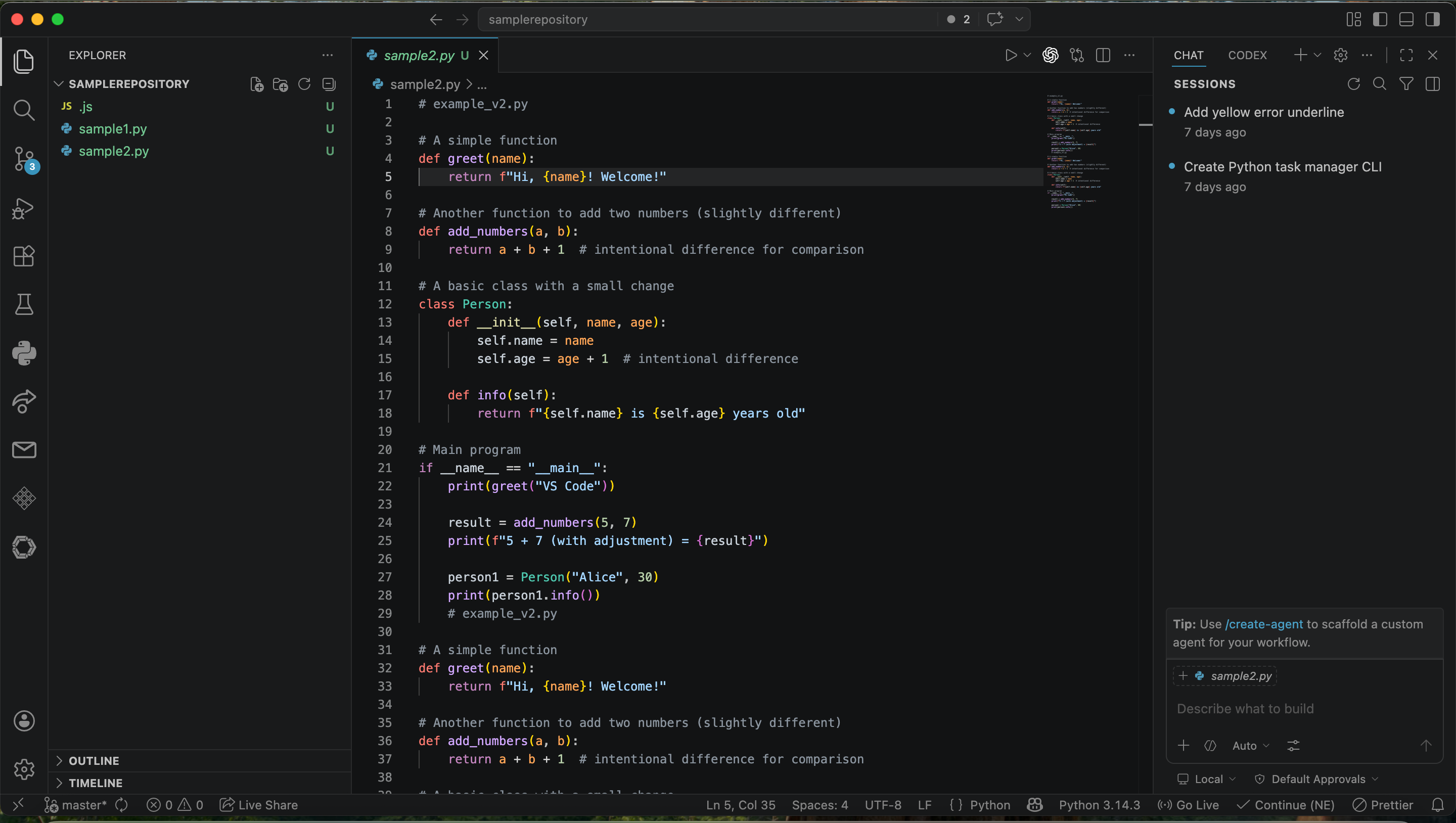Open the Search view in the activity bar
Viewport: 1456px width, 823px height.
(x=24, y=110)
